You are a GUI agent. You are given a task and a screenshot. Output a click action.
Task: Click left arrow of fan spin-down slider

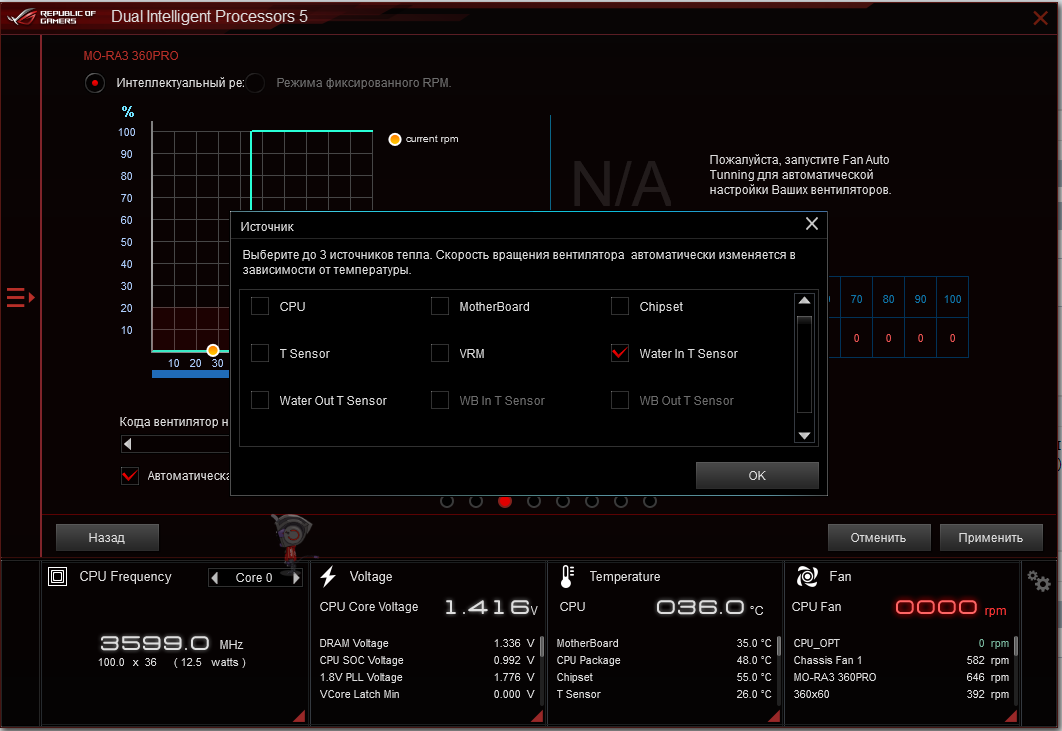click(x=127, y=444)
